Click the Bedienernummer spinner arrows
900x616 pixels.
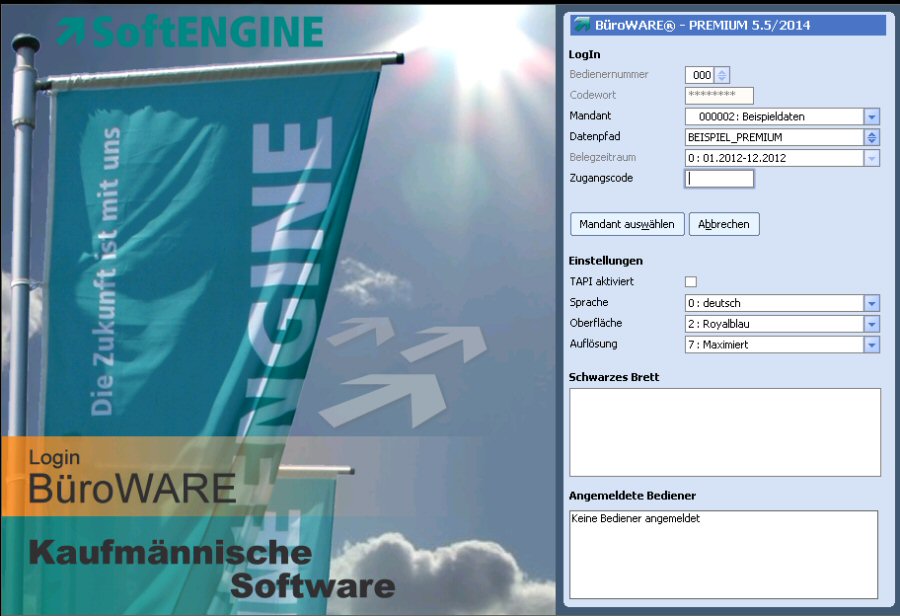click(x=722, y=75)
